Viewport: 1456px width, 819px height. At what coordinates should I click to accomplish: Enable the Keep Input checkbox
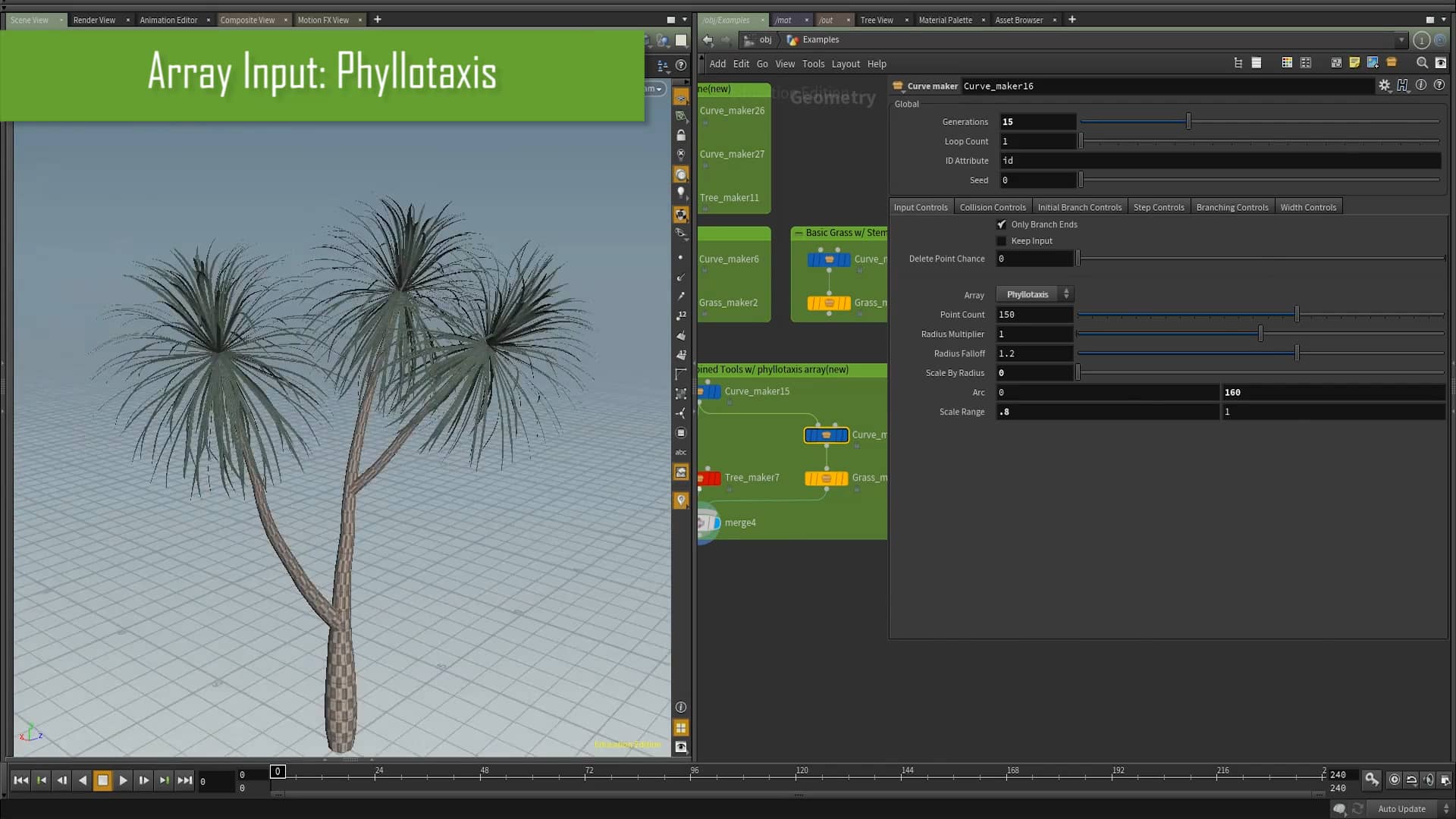point(1002,241)
